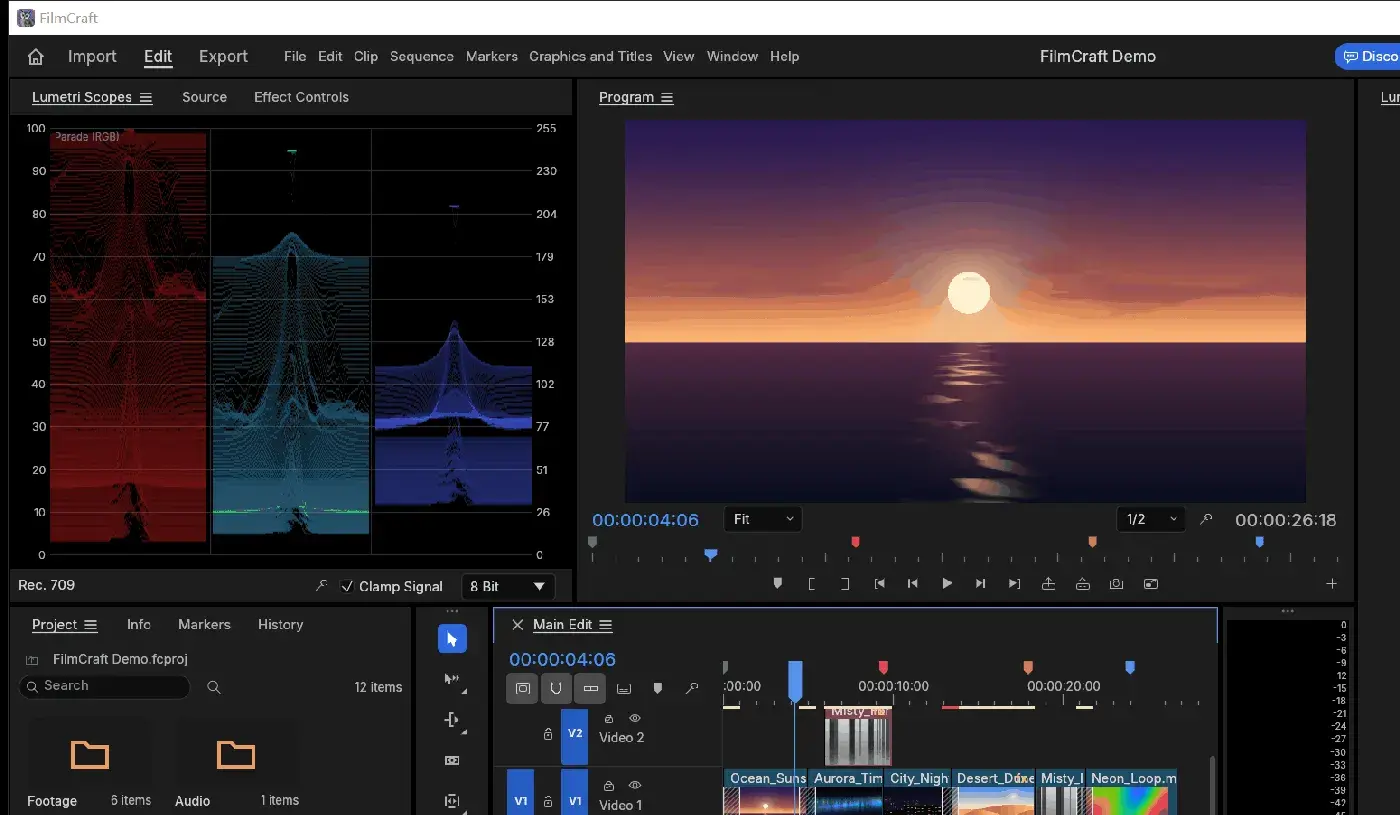1400x815 pixels.
Task: Switch to the History tab
Action: (x=280, y=625)
